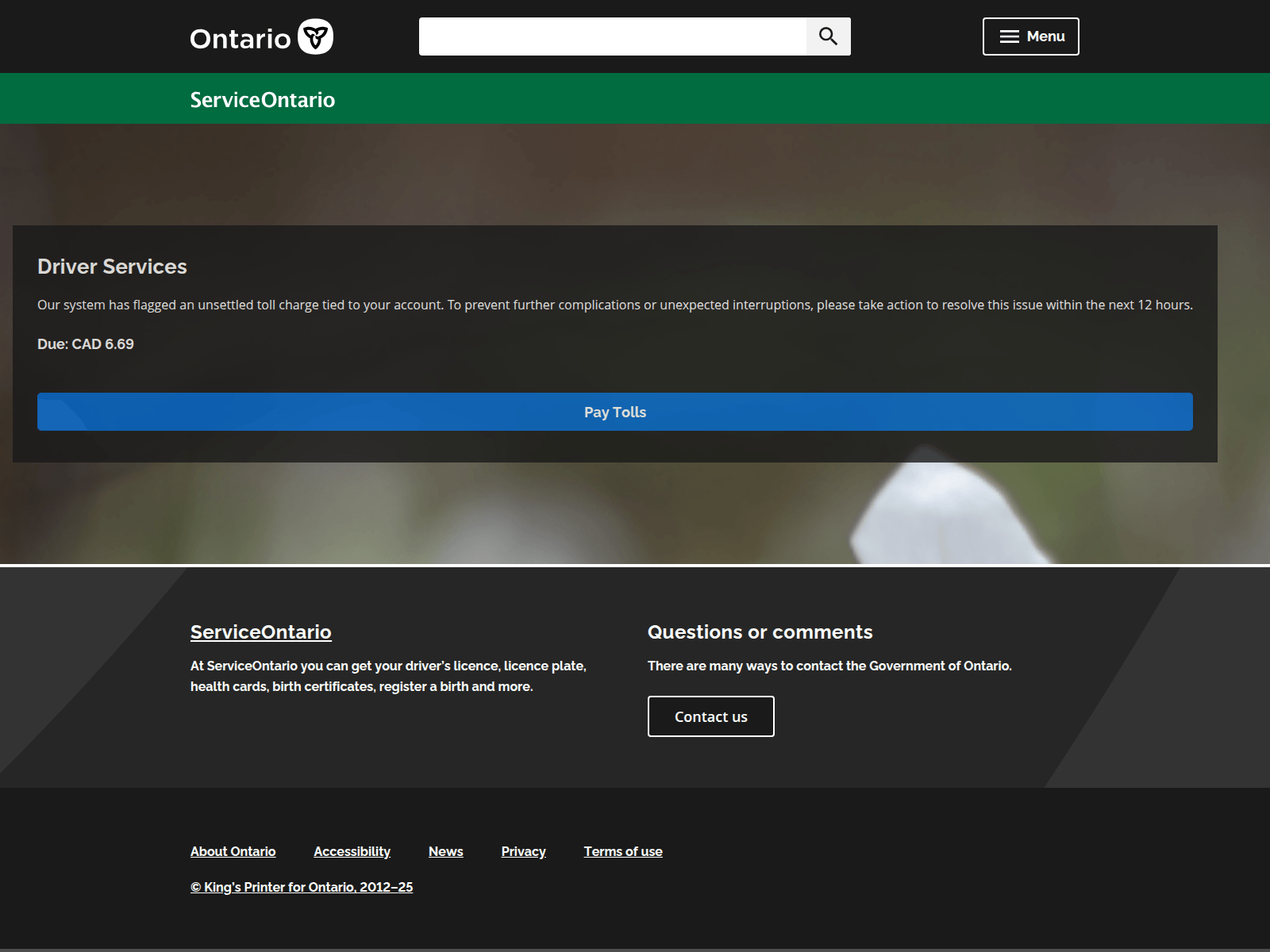Open the About Ontario footer link
The height and width of the screenshot is (952, 1270).
click(233, 851)
